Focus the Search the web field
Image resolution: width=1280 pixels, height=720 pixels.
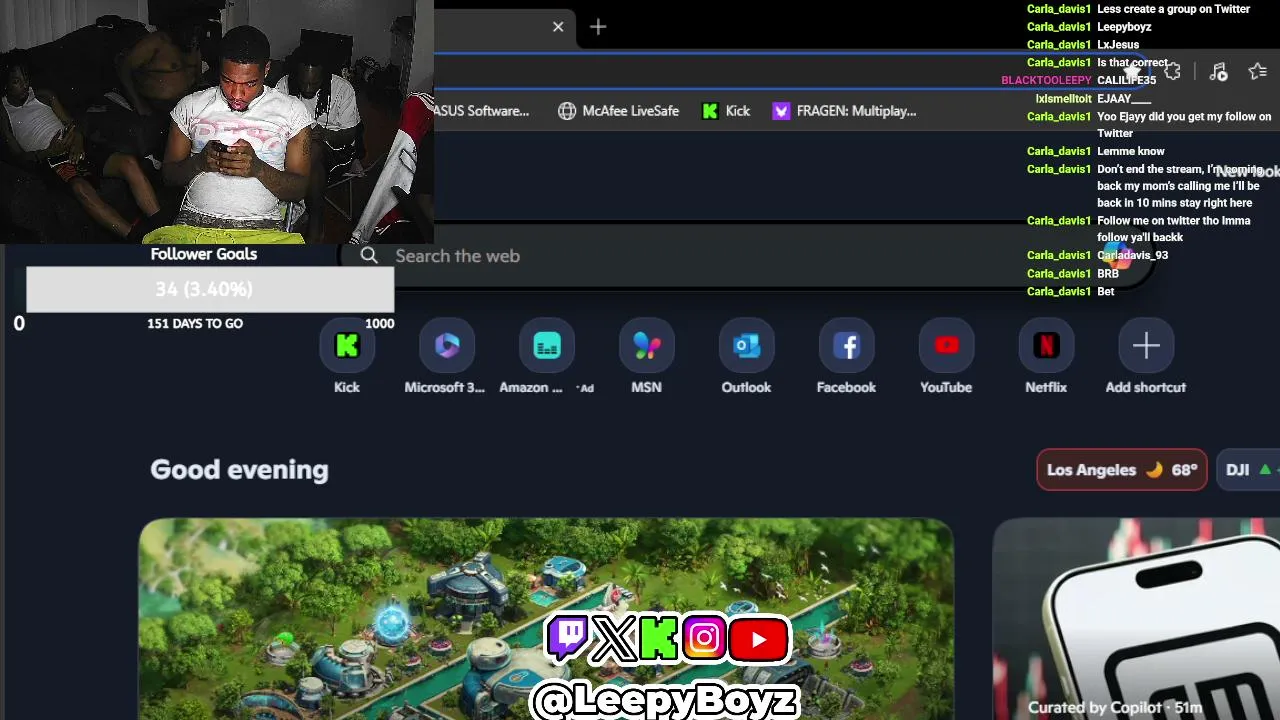pyautogui.click(x=745, y=256)
